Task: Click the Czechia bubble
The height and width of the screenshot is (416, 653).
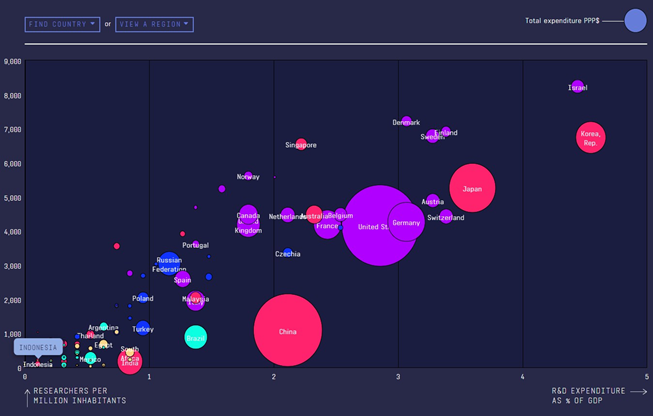Action: [288, 254]
